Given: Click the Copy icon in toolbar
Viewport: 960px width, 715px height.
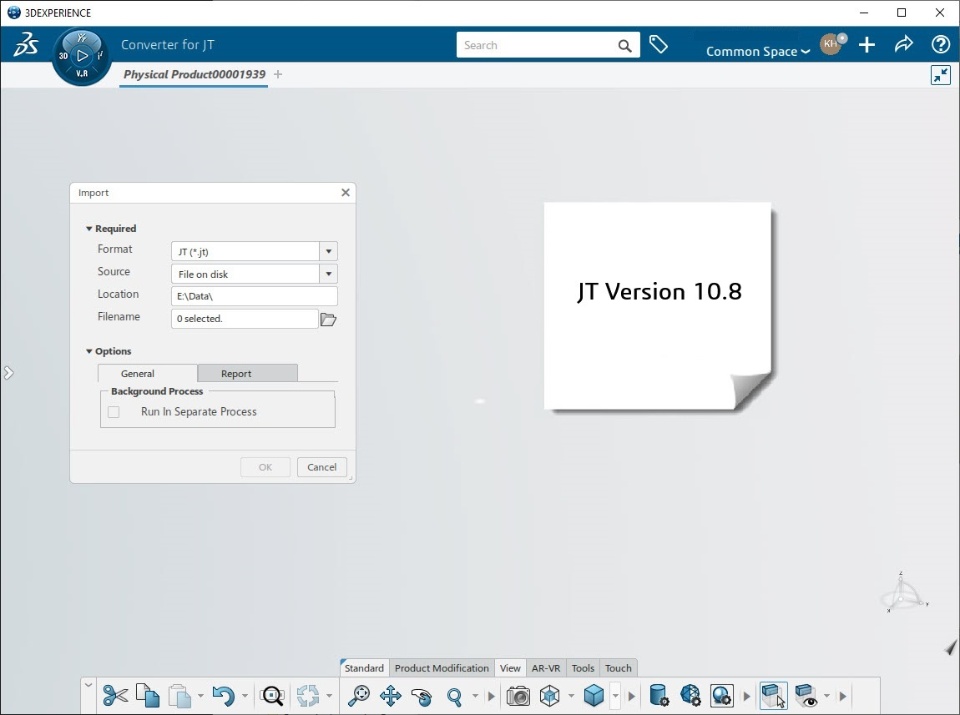Looking at the screenshot, I should tap(148, 695).
